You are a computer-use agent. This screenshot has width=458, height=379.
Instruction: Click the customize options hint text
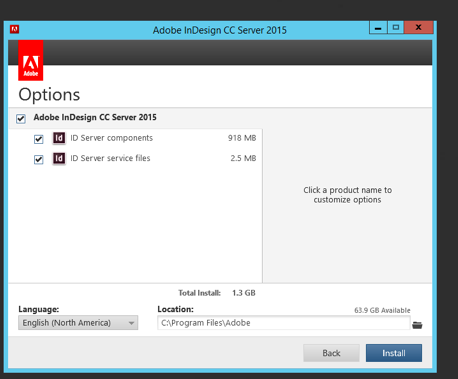[347, 195]
